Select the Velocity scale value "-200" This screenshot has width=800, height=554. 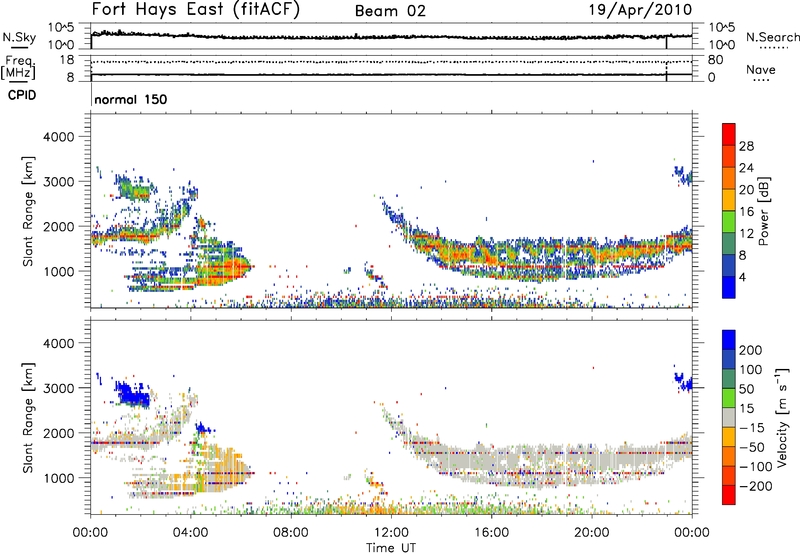click(755, 487)
